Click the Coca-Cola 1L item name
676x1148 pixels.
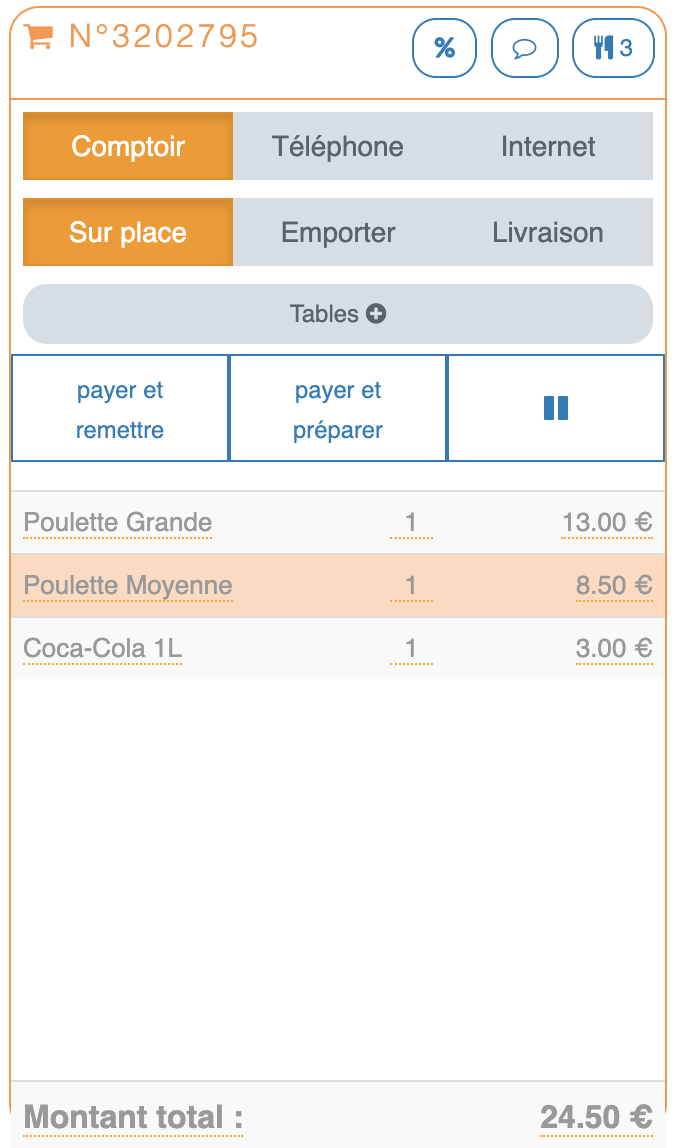(x=103, y=648)
